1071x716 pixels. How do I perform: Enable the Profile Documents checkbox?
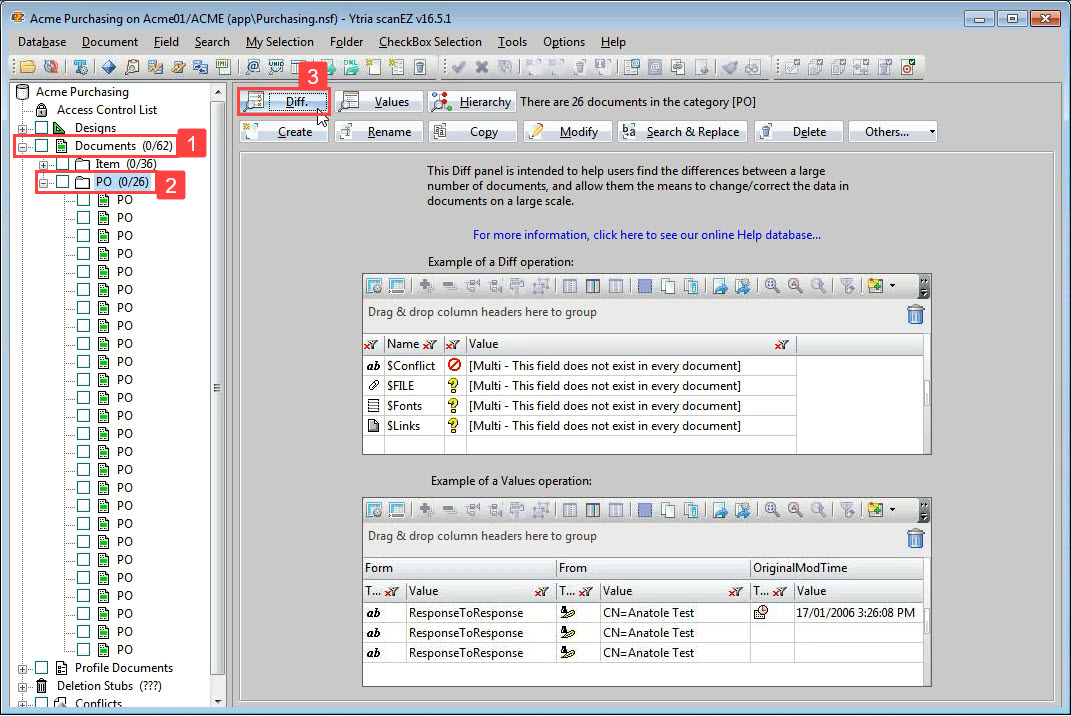coord(42,668)
